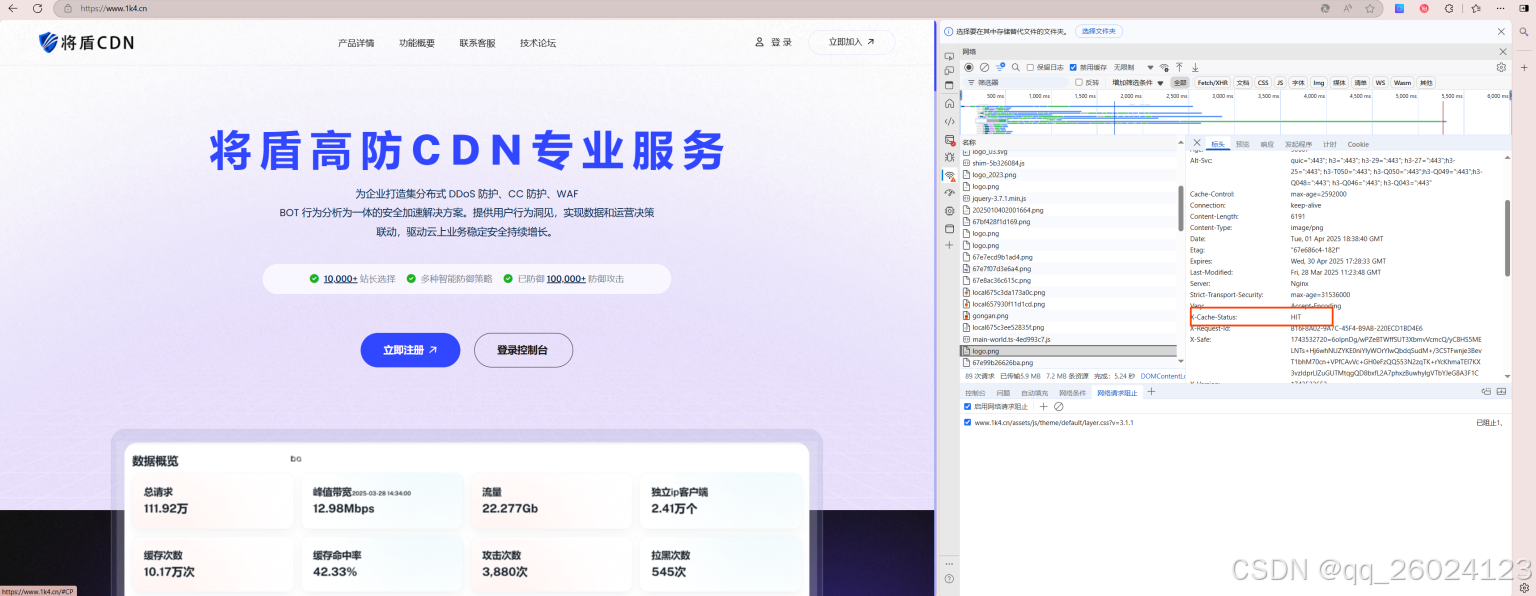The image size is (1536, 596).
Task: Clear the network log icon
Action: point(984,67)
